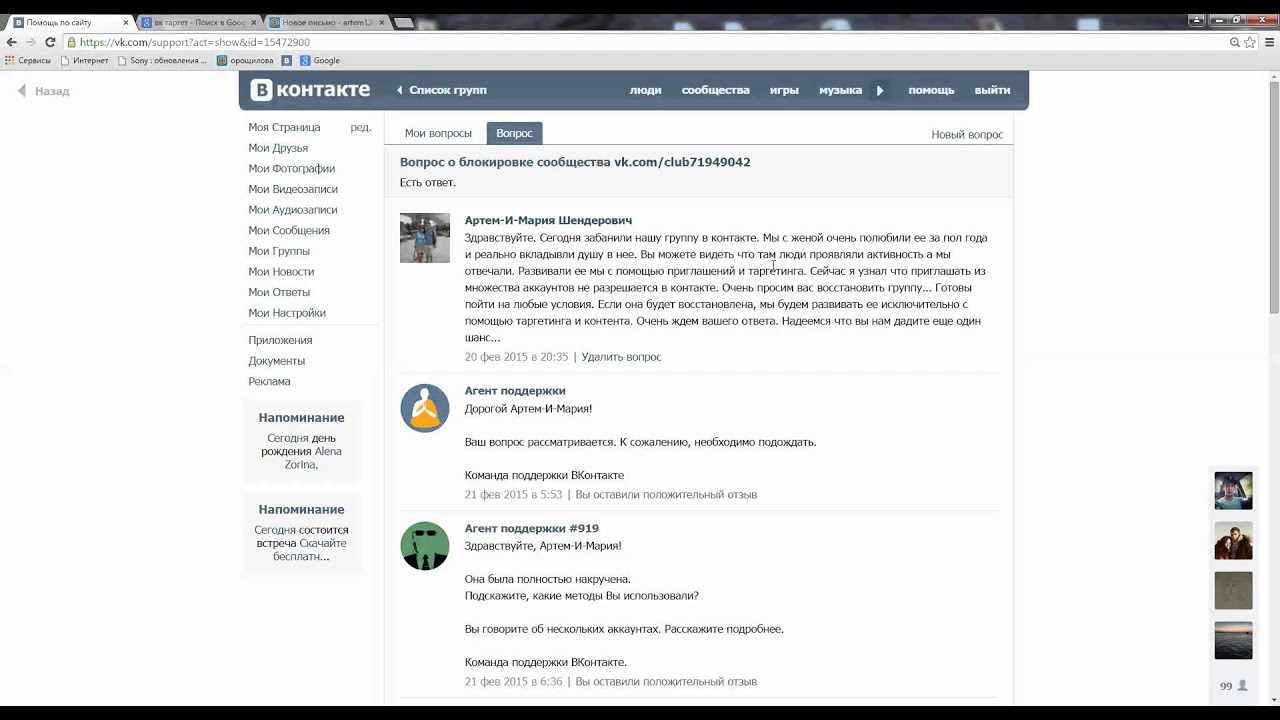Open the zoom magnifier icon in address bar
Screen dimensions: 1280x720
point(1235,42)
